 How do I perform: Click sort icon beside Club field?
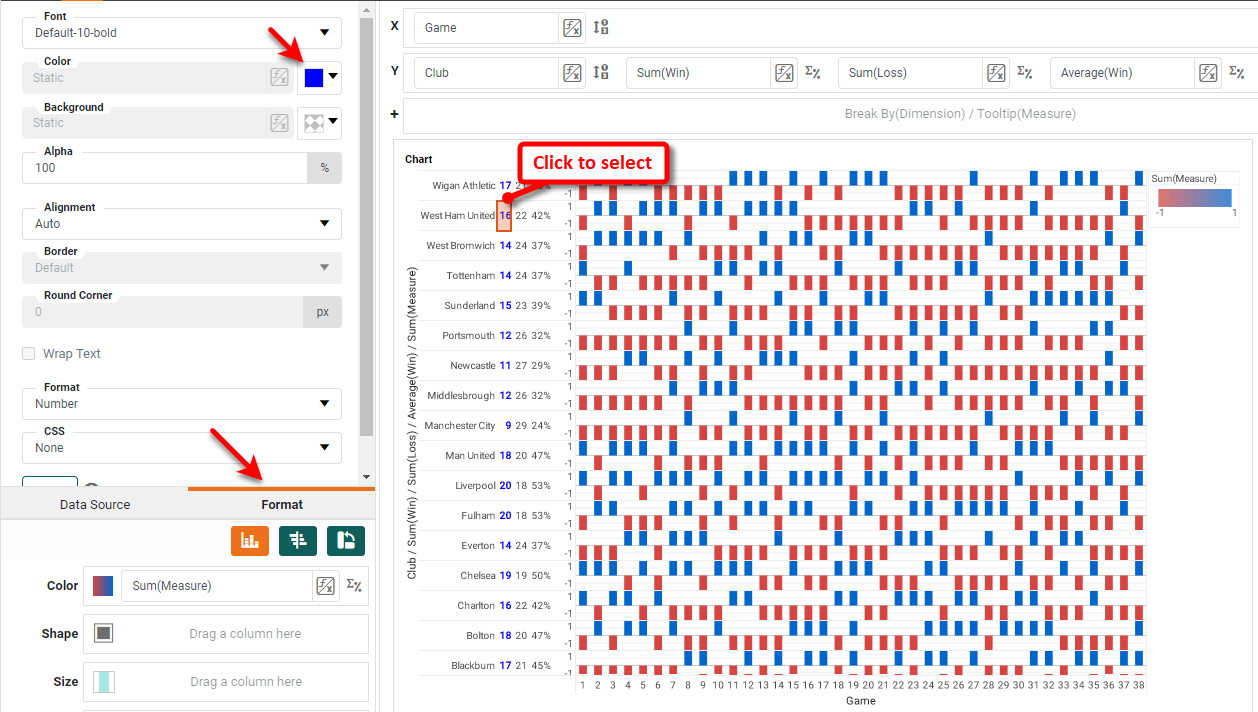coord(601,73)
